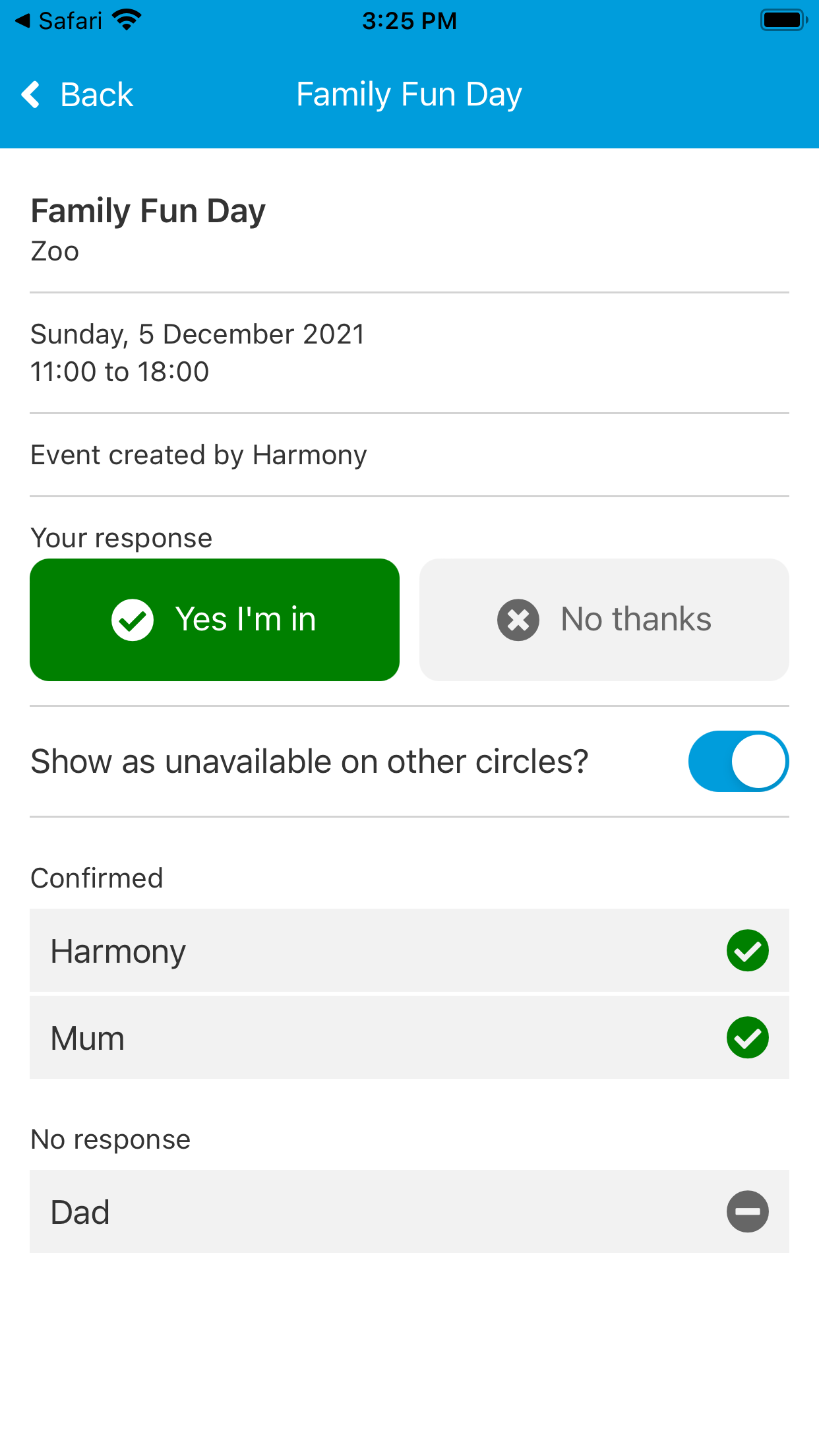Tap the Family Fun Day header title

coord(409,94)
